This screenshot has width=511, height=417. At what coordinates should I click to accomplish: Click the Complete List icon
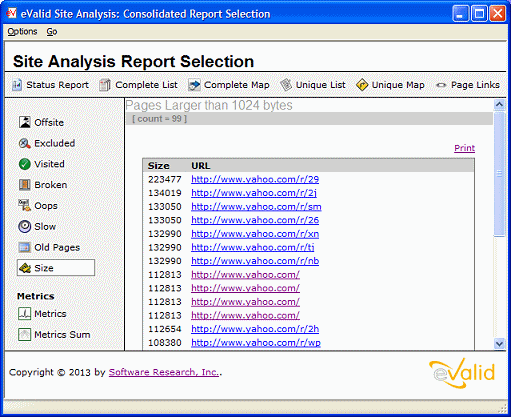(105, 85)
